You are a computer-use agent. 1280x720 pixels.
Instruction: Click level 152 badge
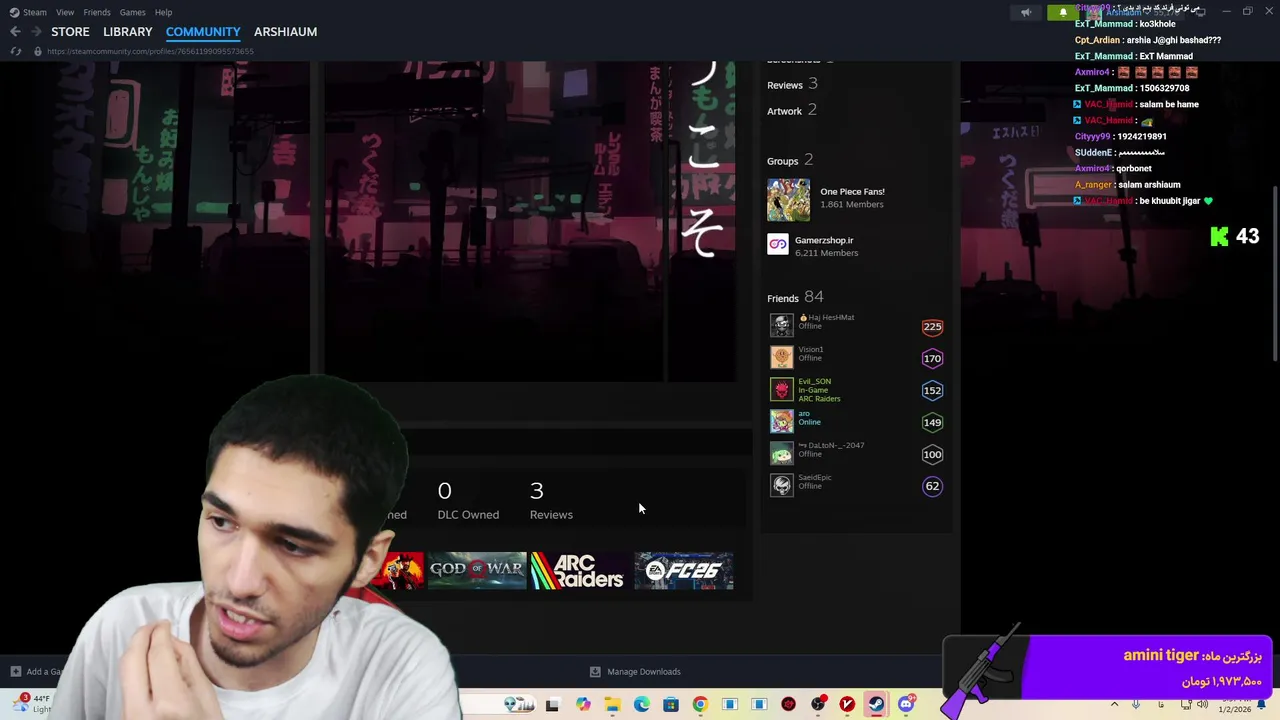[932, 390]
